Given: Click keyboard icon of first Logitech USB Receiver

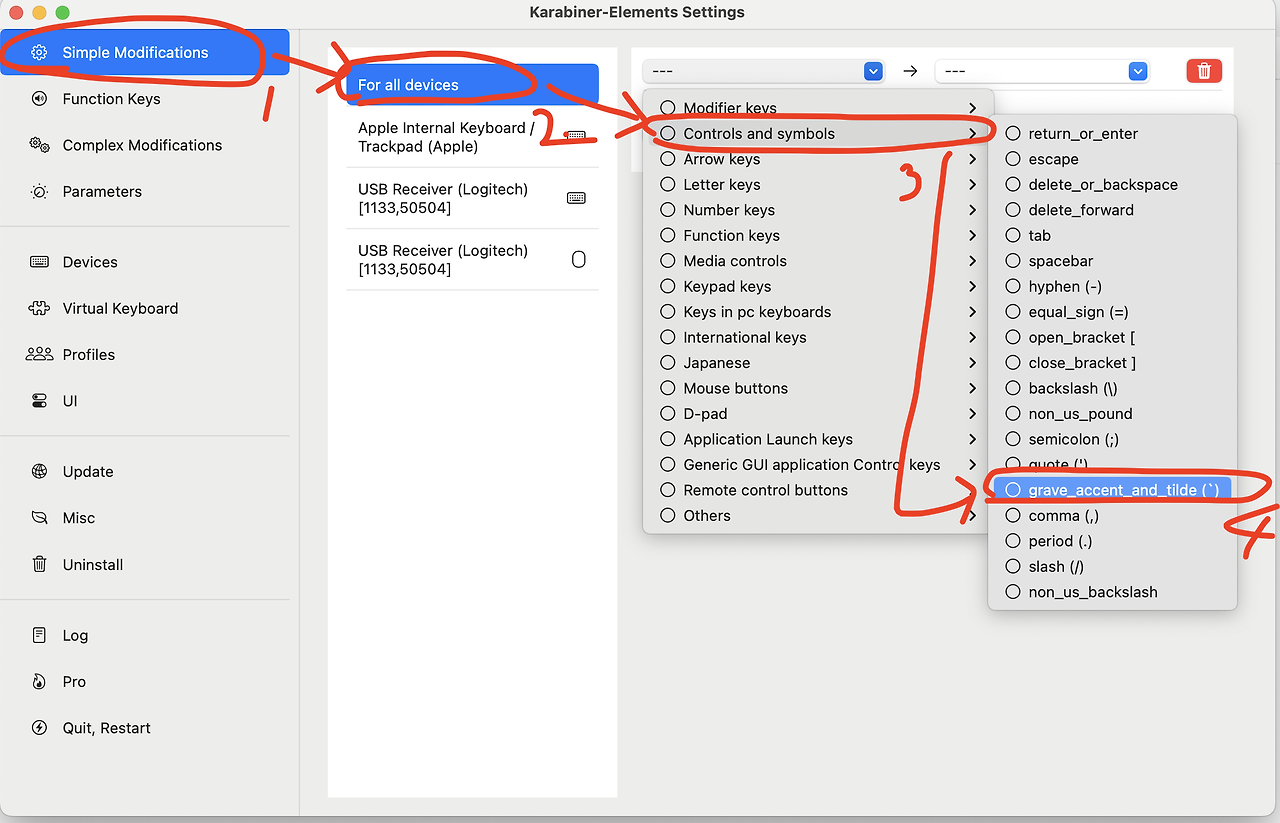Looking at the screenshot, I should 576,198.
